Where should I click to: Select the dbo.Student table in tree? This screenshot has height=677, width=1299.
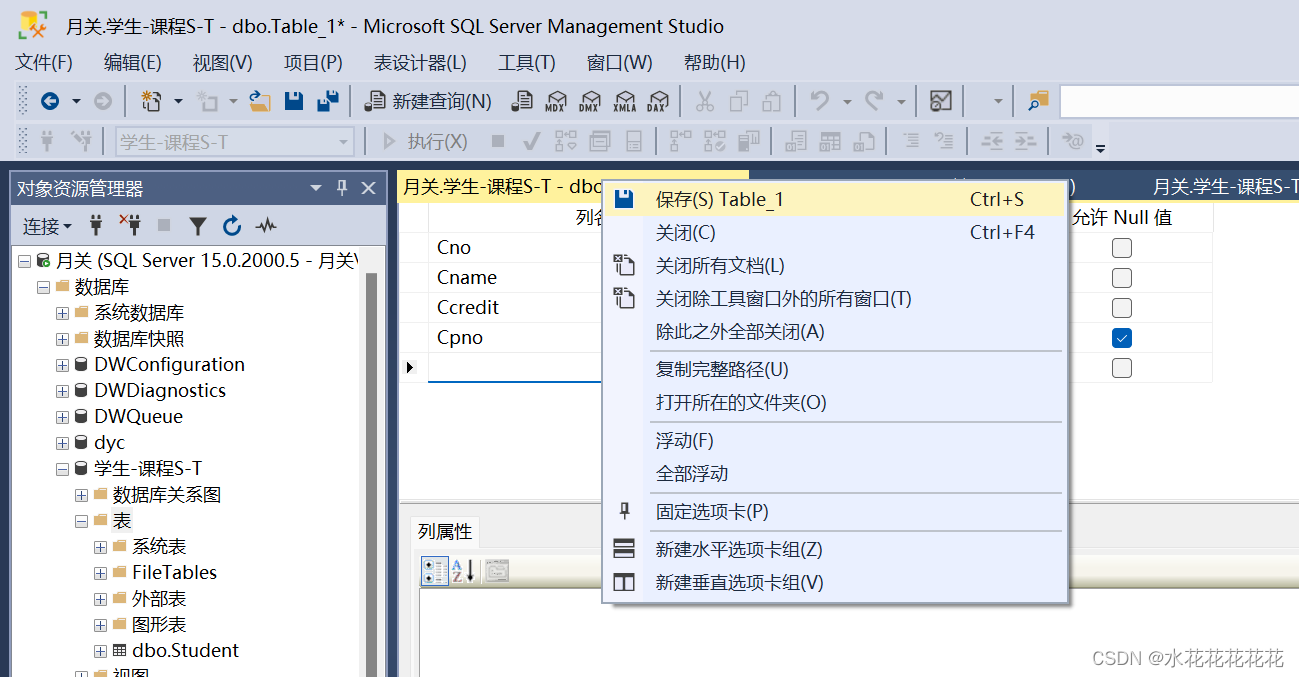coord(185,651)
